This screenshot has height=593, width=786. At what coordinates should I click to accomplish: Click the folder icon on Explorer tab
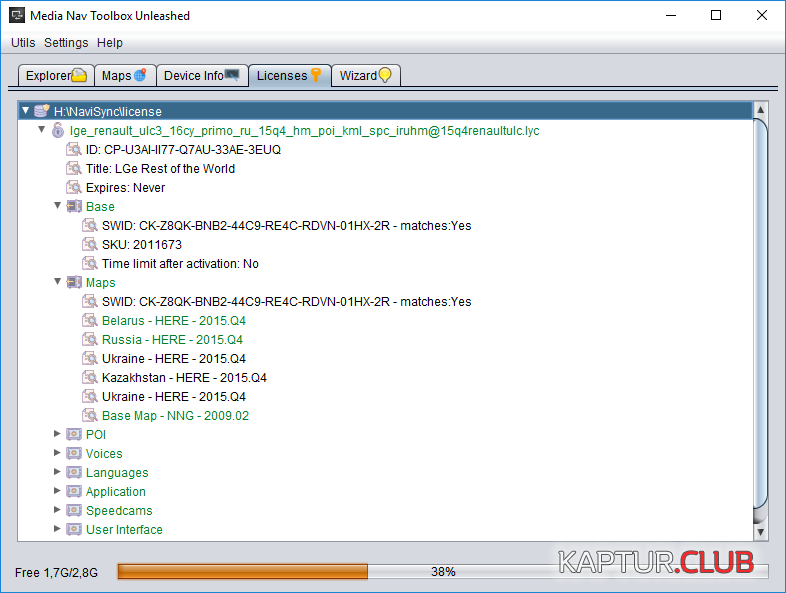click(79, 75)
